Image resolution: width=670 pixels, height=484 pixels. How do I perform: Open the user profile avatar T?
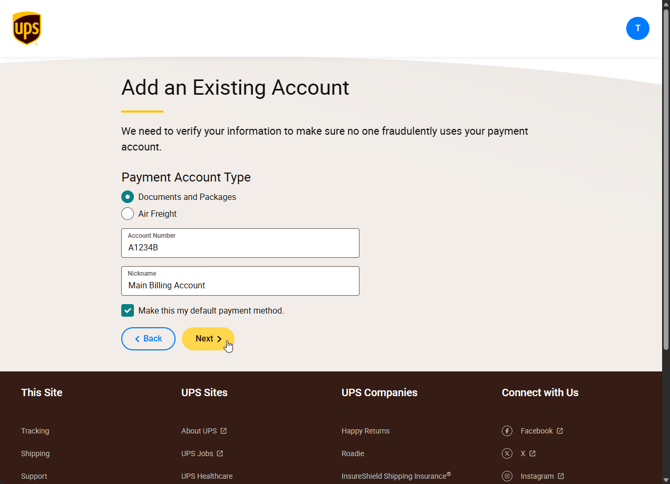coord(638,29)
